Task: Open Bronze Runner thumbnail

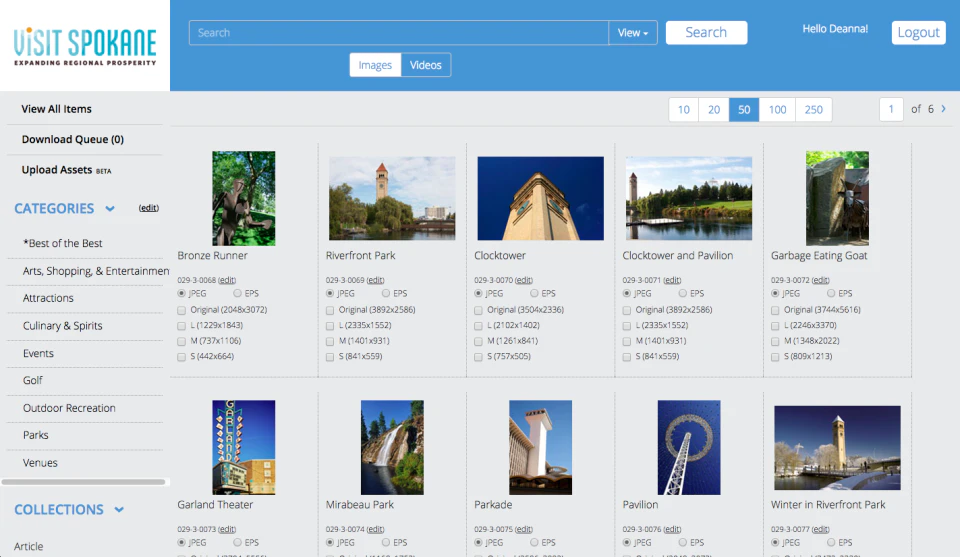Action: tap(244, 198)
